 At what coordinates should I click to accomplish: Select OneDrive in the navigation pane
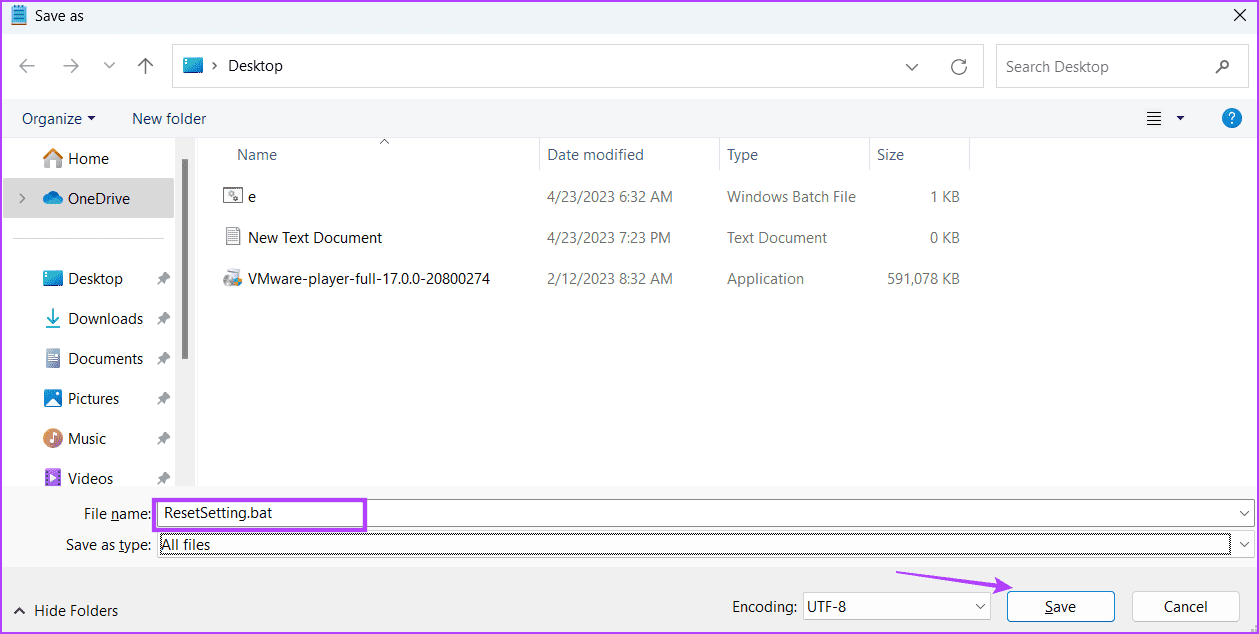click(x=88, y=198)
